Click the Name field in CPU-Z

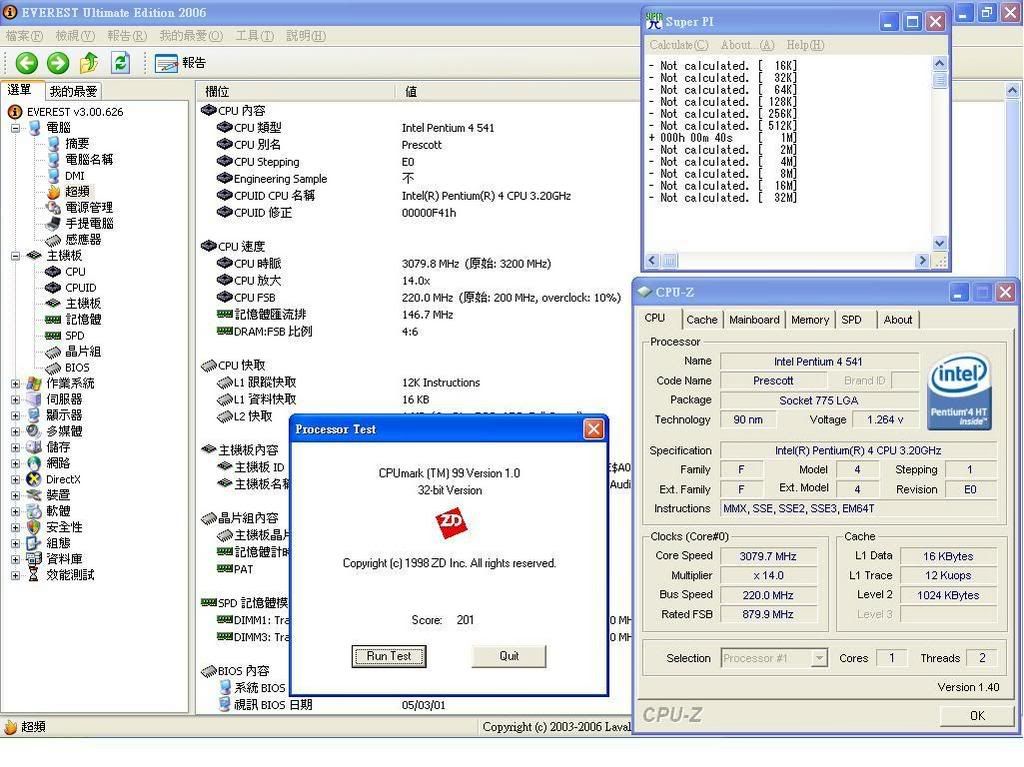tap(819, 361)
